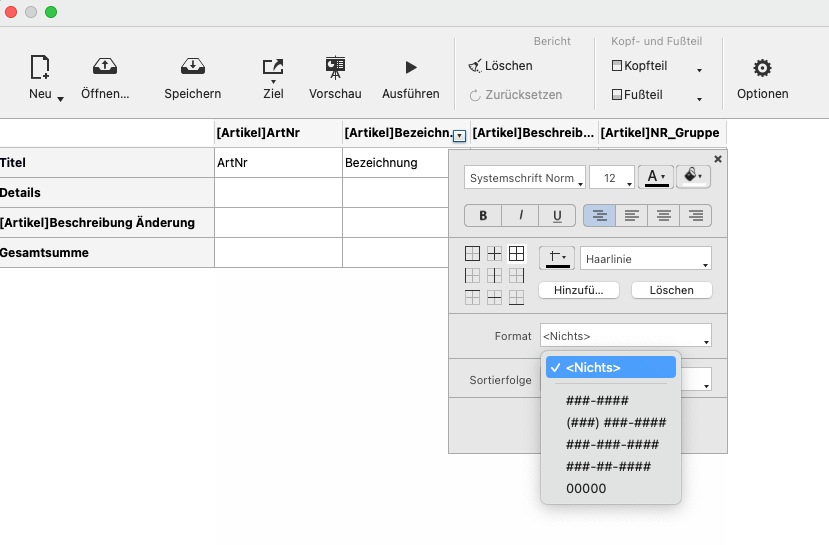Click the Neu new report icon
This screenshot has height=545, width=829.
coord(40,68)
